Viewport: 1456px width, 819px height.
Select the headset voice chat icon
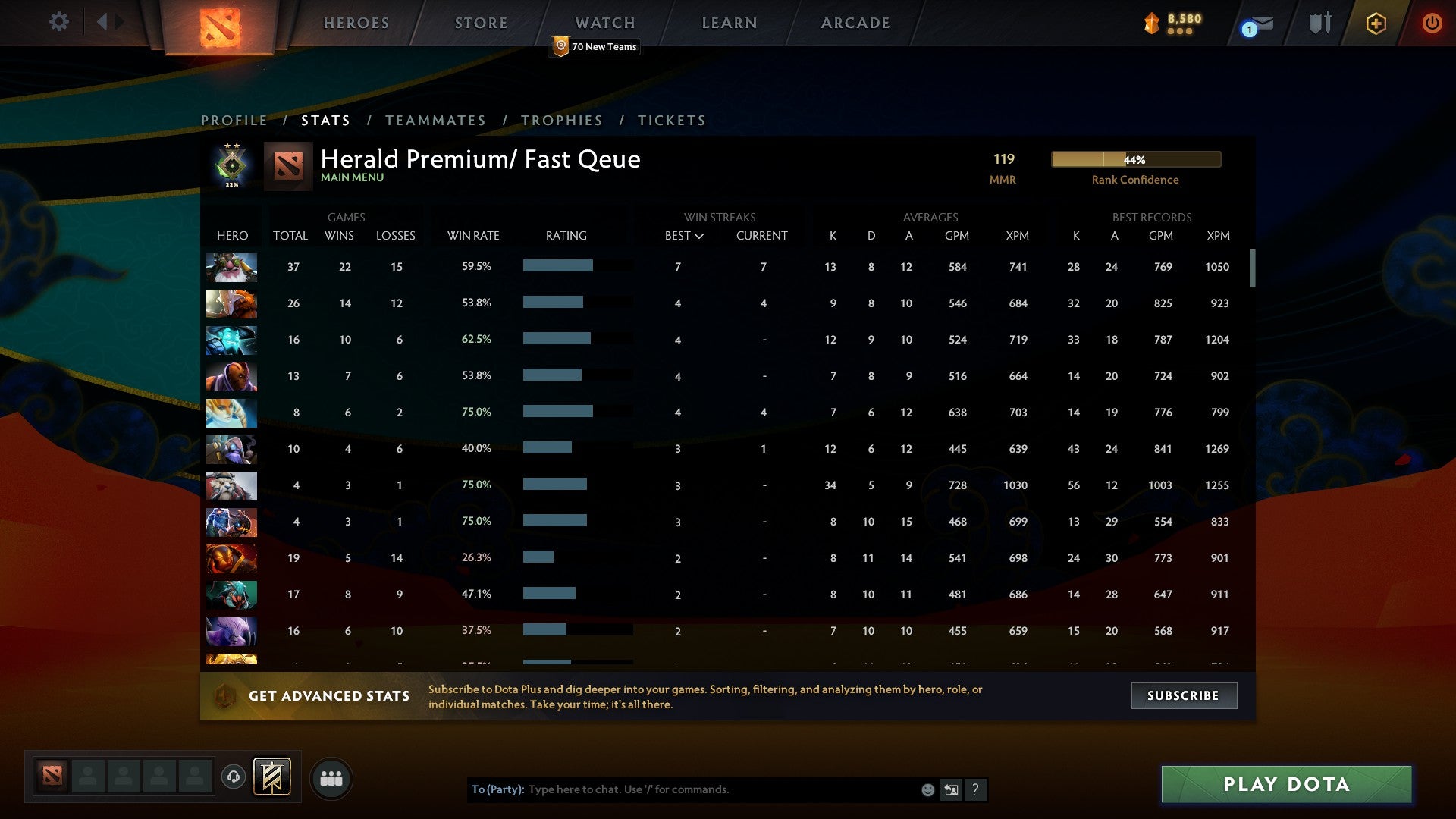[233, 777]
